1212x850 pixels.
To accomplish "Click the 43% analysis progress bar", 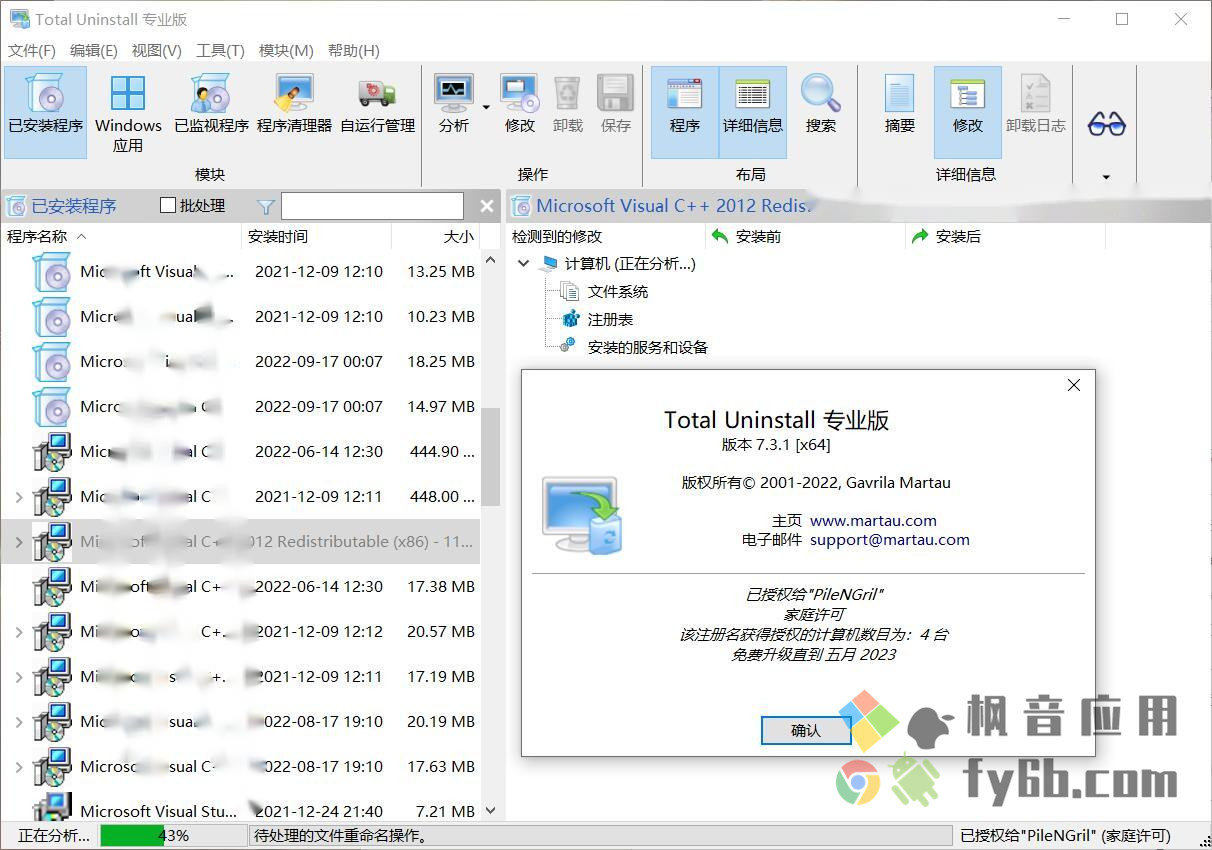I will coord(173,836).
